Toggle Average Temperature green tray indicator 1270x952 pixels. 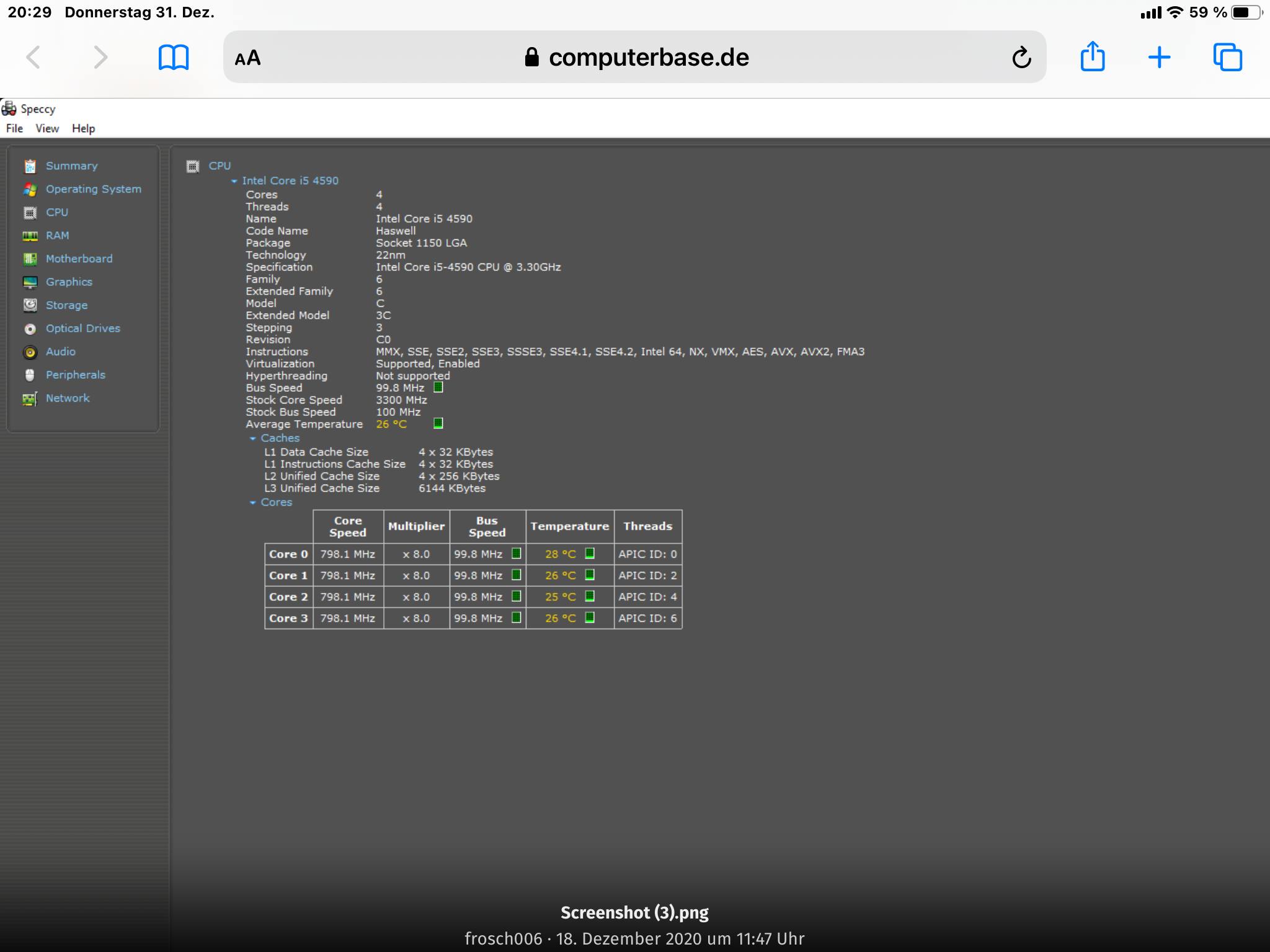coord(438,423)
